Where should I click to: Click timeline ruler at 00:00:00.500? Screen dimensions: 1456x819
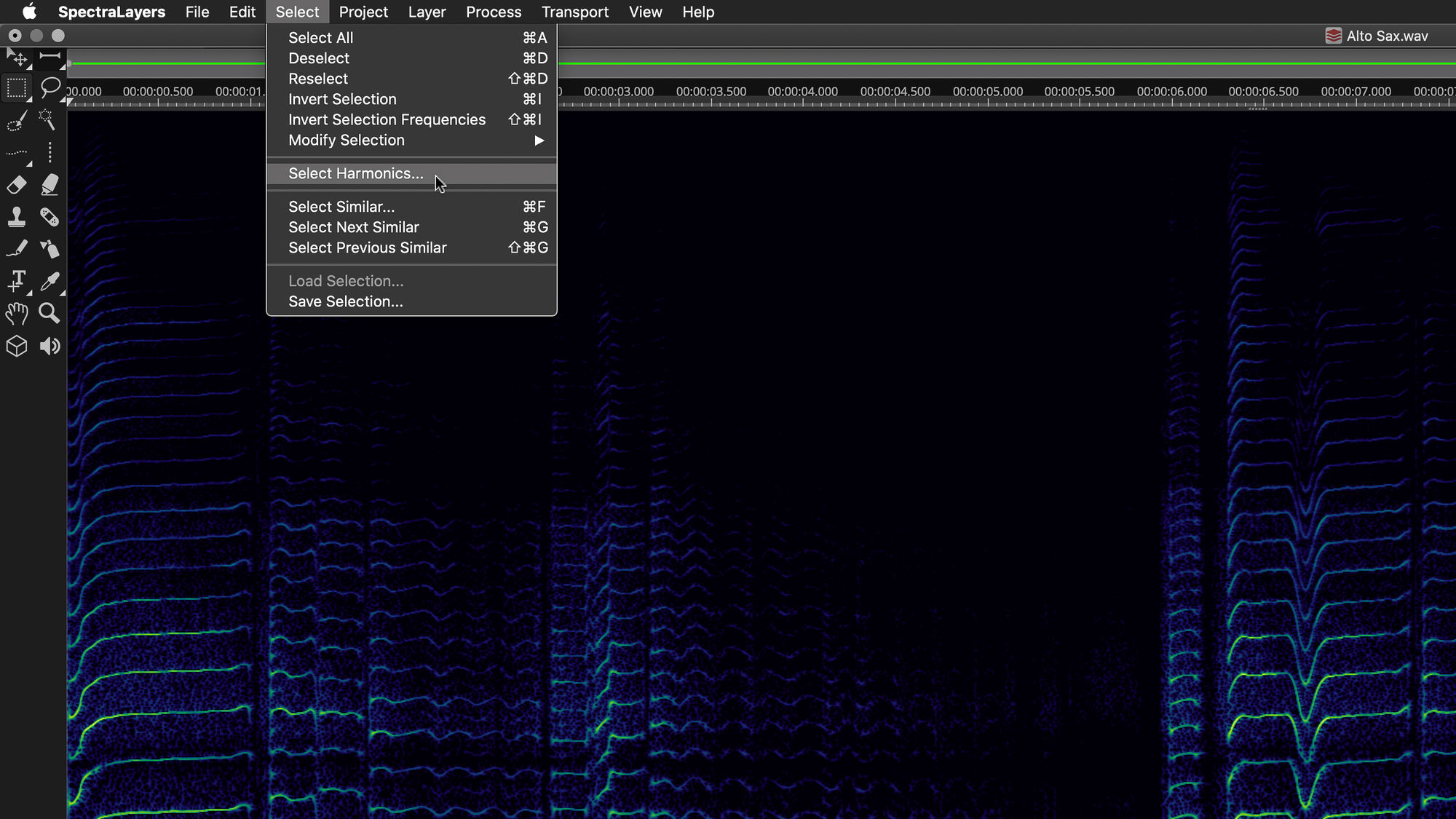[x=158, y=93]
